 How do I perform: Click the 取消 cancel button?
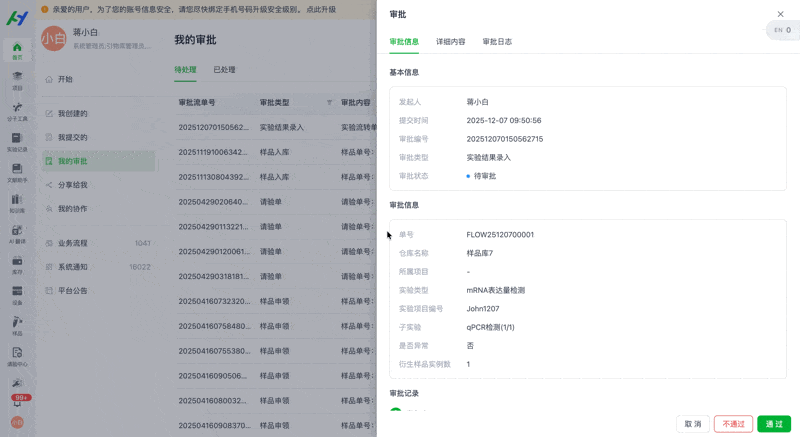[693, 424]
